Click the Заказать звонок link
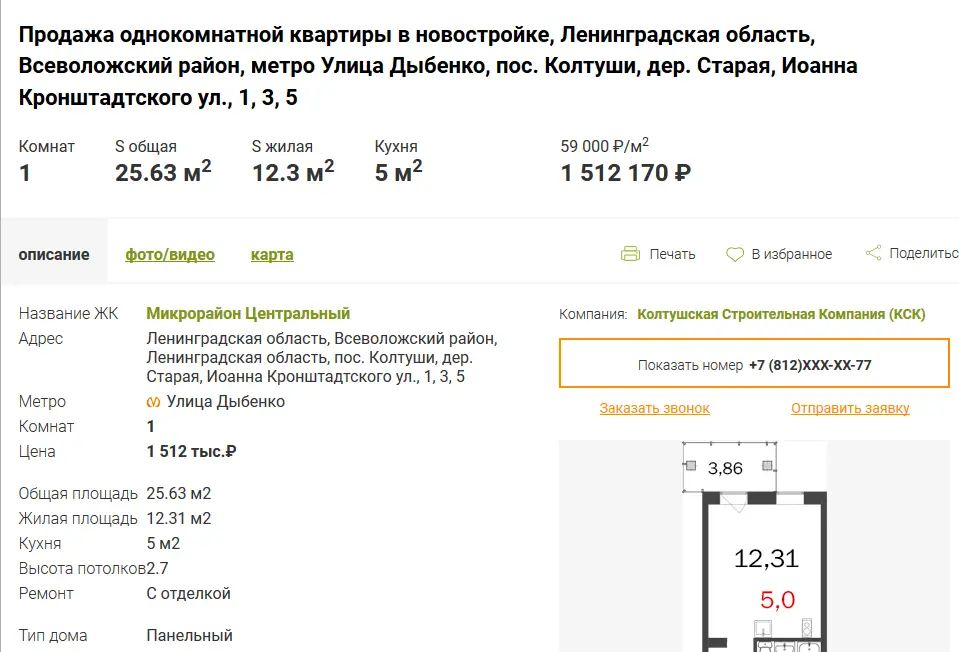 pos(655,408)
